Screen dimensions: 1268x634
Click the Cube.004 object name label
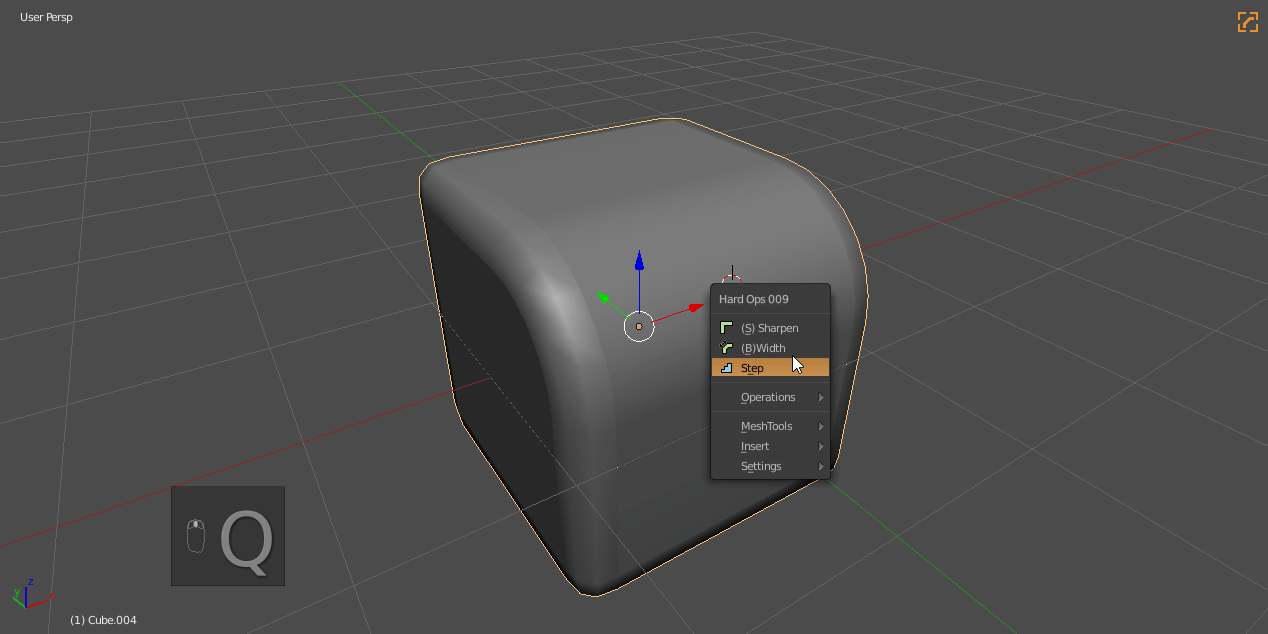pyautogui.click(x=103, y=620)
